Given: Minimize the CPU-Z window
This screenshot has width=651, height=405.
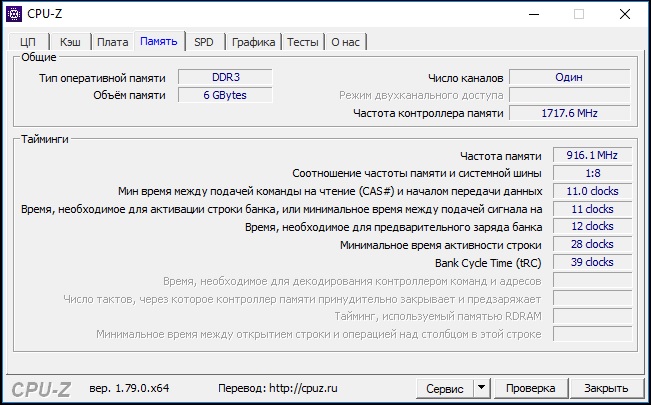Looking at the screenshot, I should pyautogui.click(x=534, y=14).
